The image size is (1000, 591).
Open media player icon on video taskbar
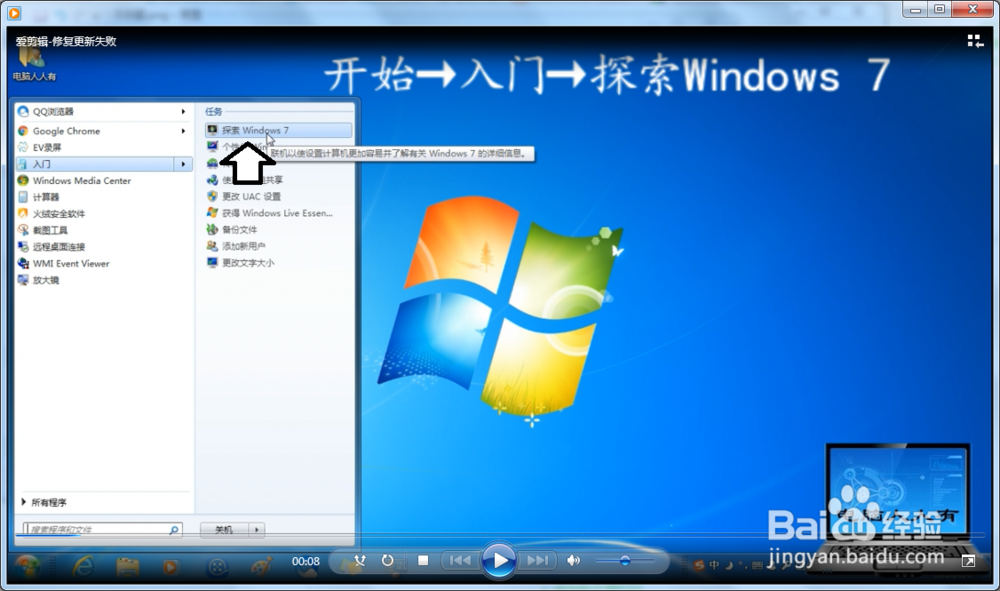[170, 566]
